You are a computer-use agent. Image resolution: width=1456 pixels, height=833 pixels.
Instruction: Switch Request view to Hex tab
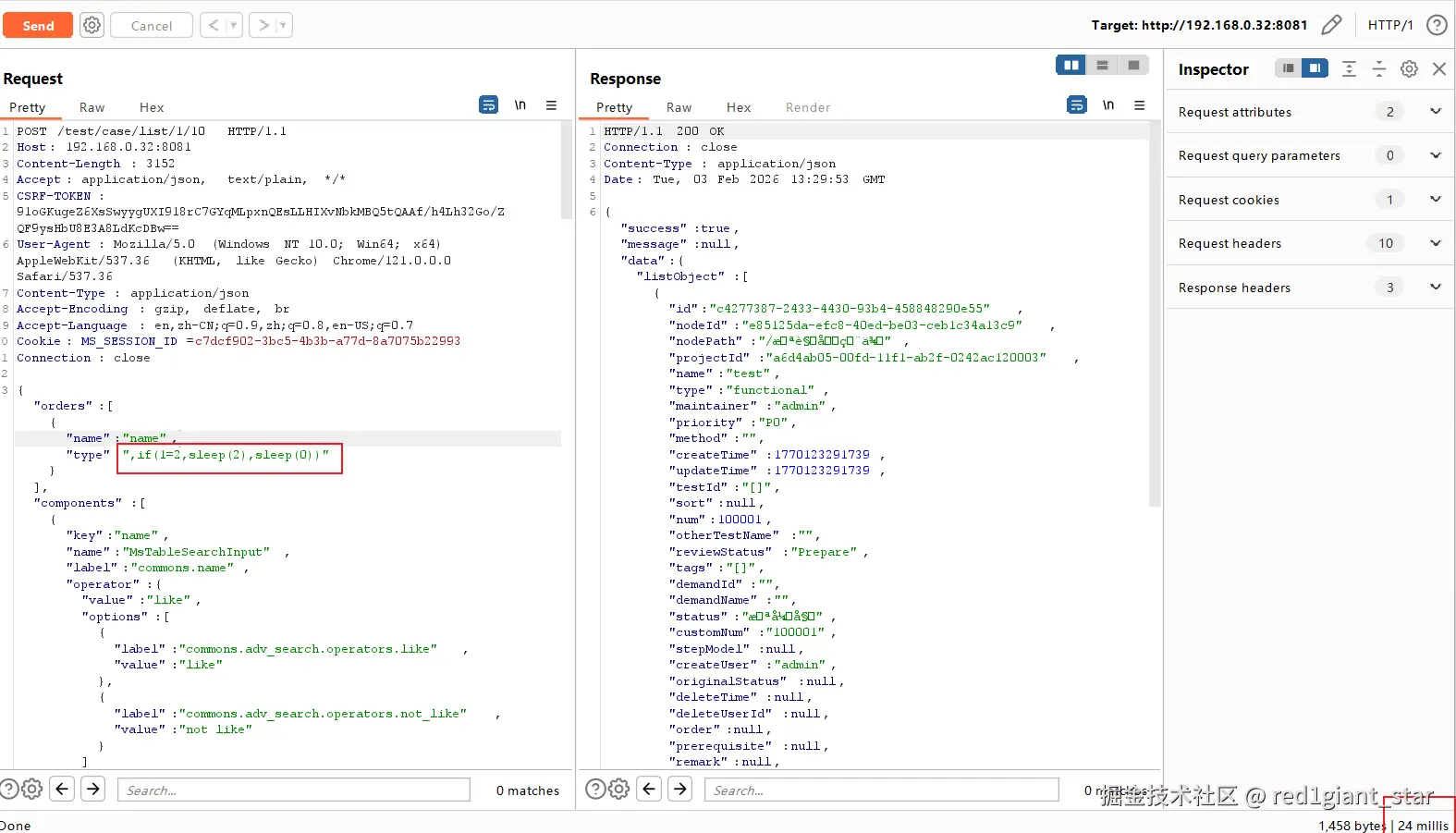coord(152,107)
